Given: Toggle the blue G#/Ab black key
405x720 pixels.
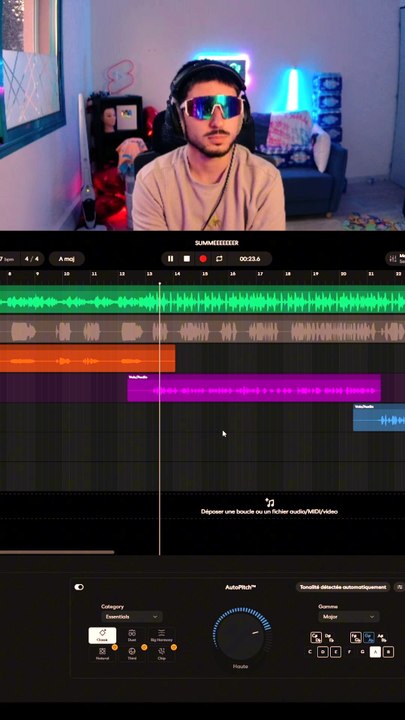Looking at the screenshot, I should pyautogui.click(x=369, y=637).
